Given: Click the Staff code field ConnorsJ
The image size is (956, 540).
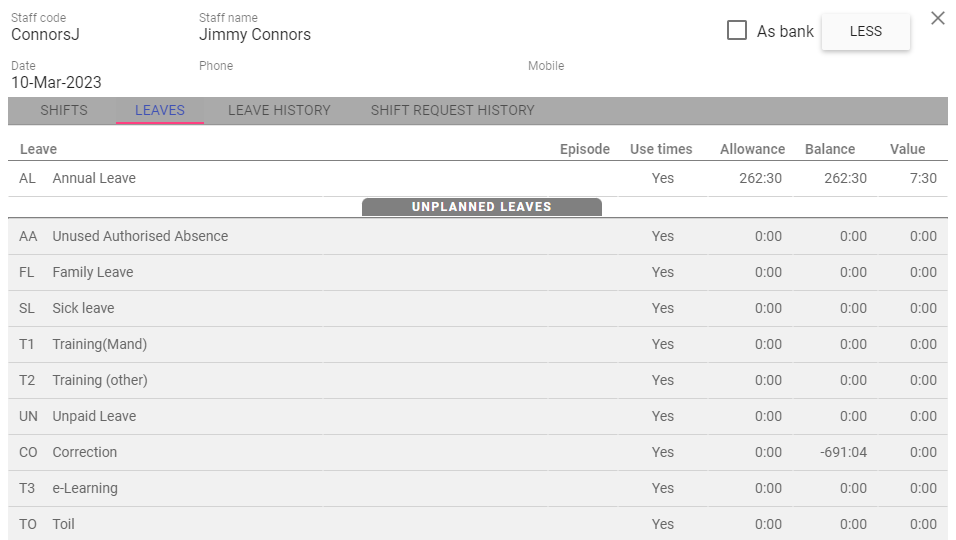Looking at the screenshot, I should (x=45, y=35).
